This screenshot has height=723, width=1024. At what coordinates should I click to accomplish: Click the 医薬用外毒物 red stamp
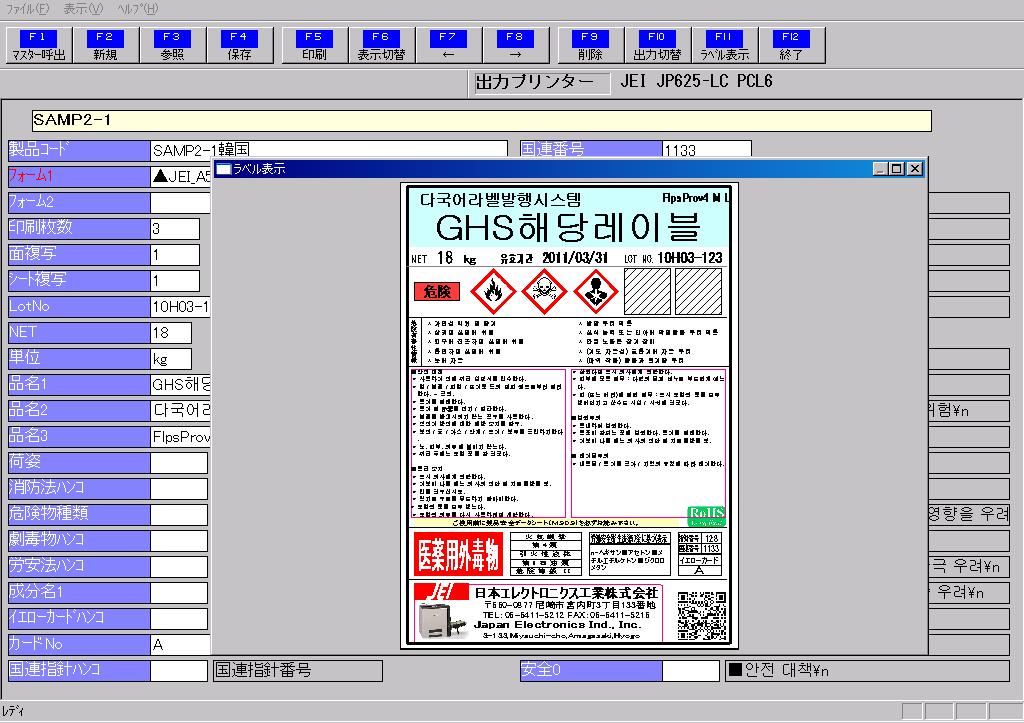pos(458,554)
